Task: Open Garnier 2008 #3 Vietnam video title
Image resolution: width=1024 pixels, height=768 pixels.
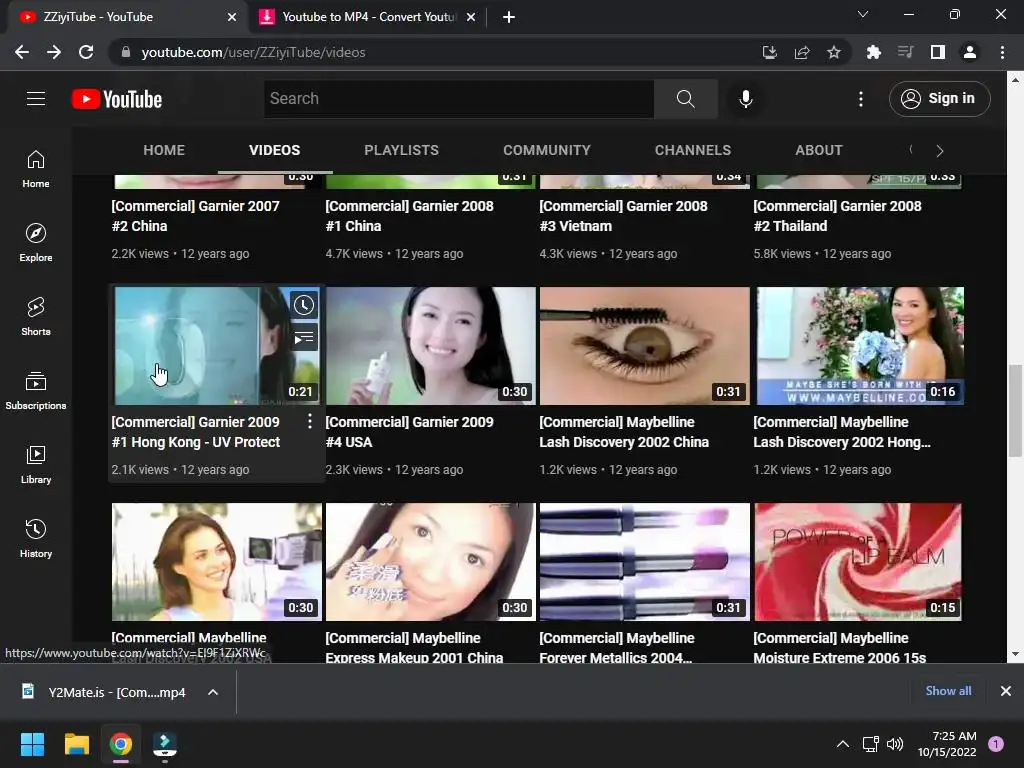Action: [x=623, y=216]
